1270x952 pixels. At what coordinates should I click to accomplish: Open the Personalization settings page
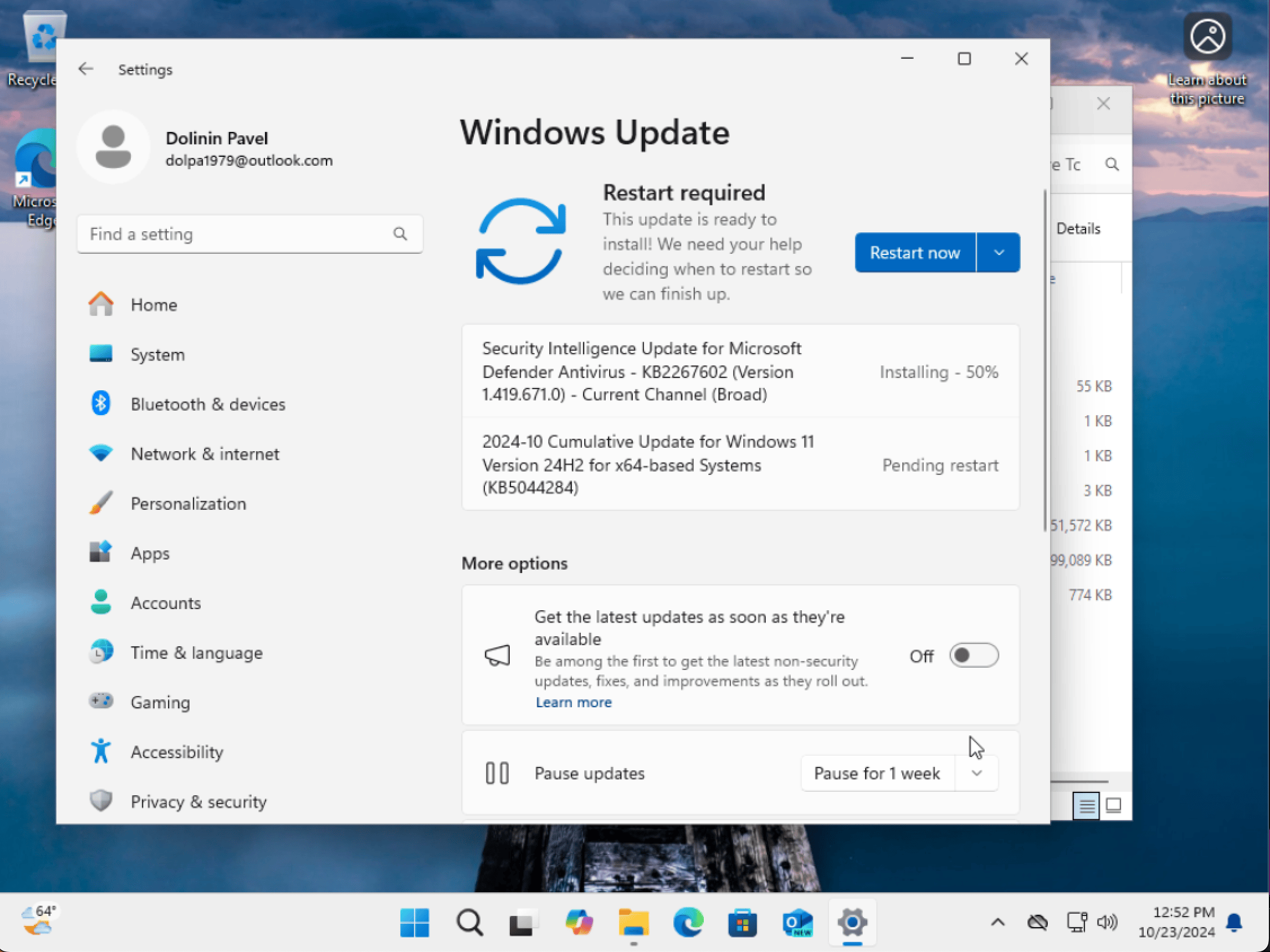coord(188,504)
